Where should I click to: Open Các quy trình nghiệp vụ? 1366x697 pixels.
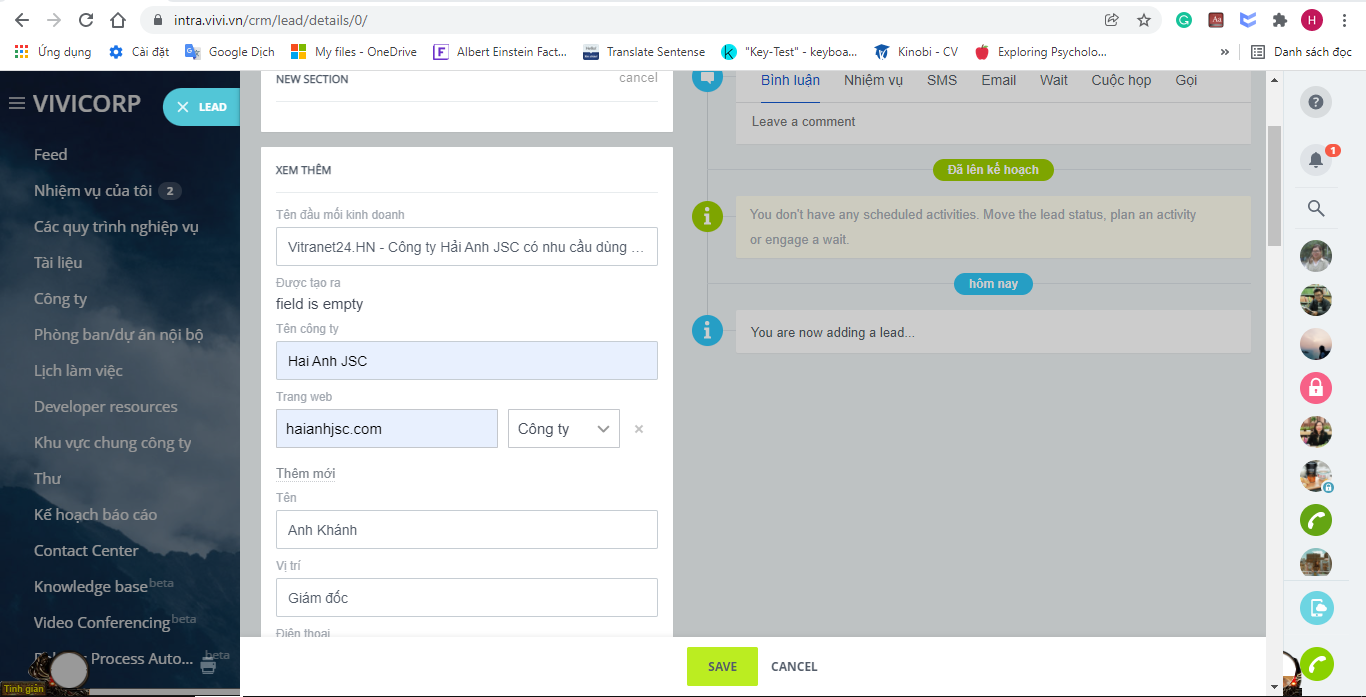click(116, 227)
